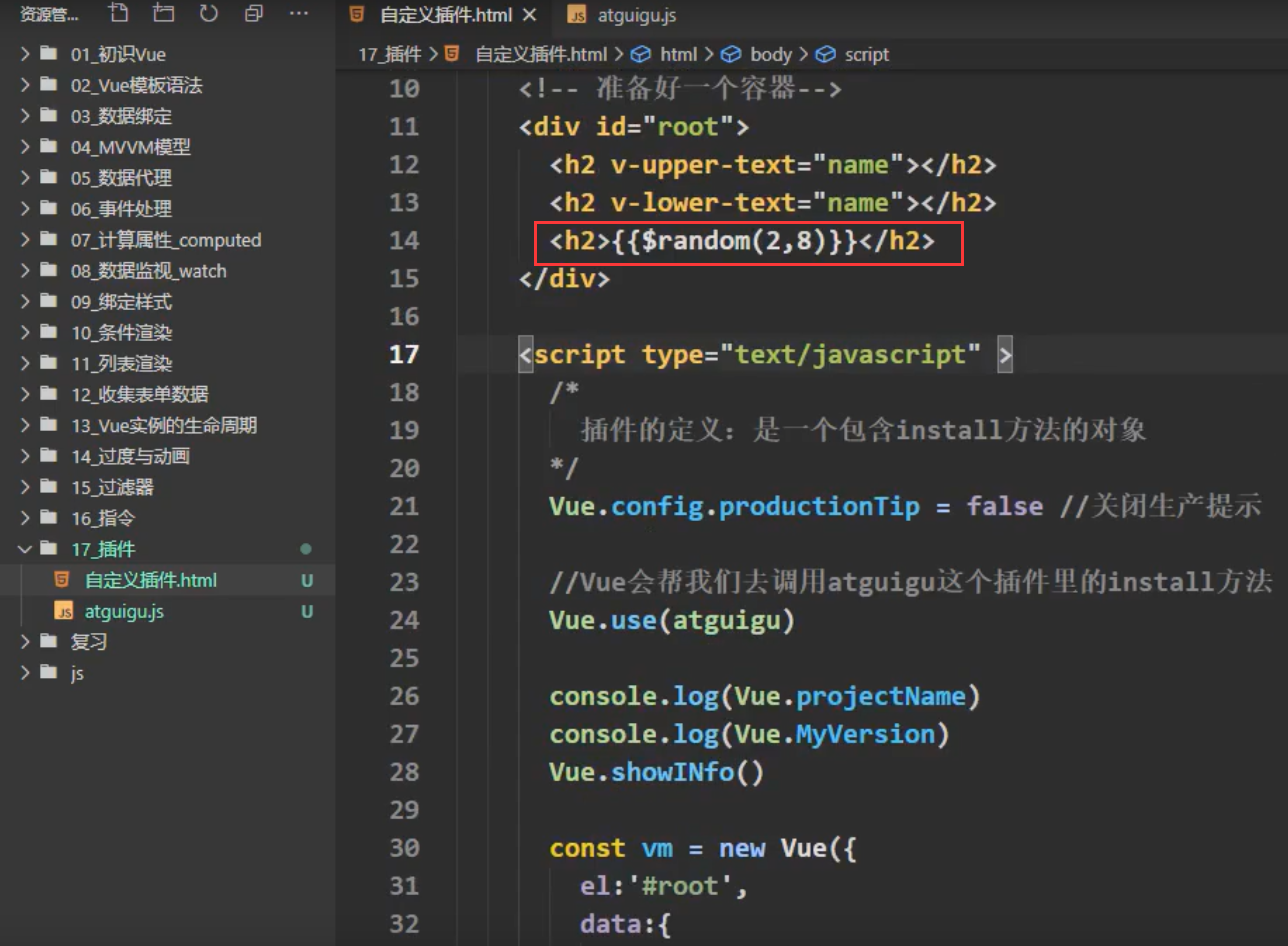This screenshot has height=946, width=1288.
Task: Expand the 10_条件渲染 folder chevron
Action: coord(25,333)
